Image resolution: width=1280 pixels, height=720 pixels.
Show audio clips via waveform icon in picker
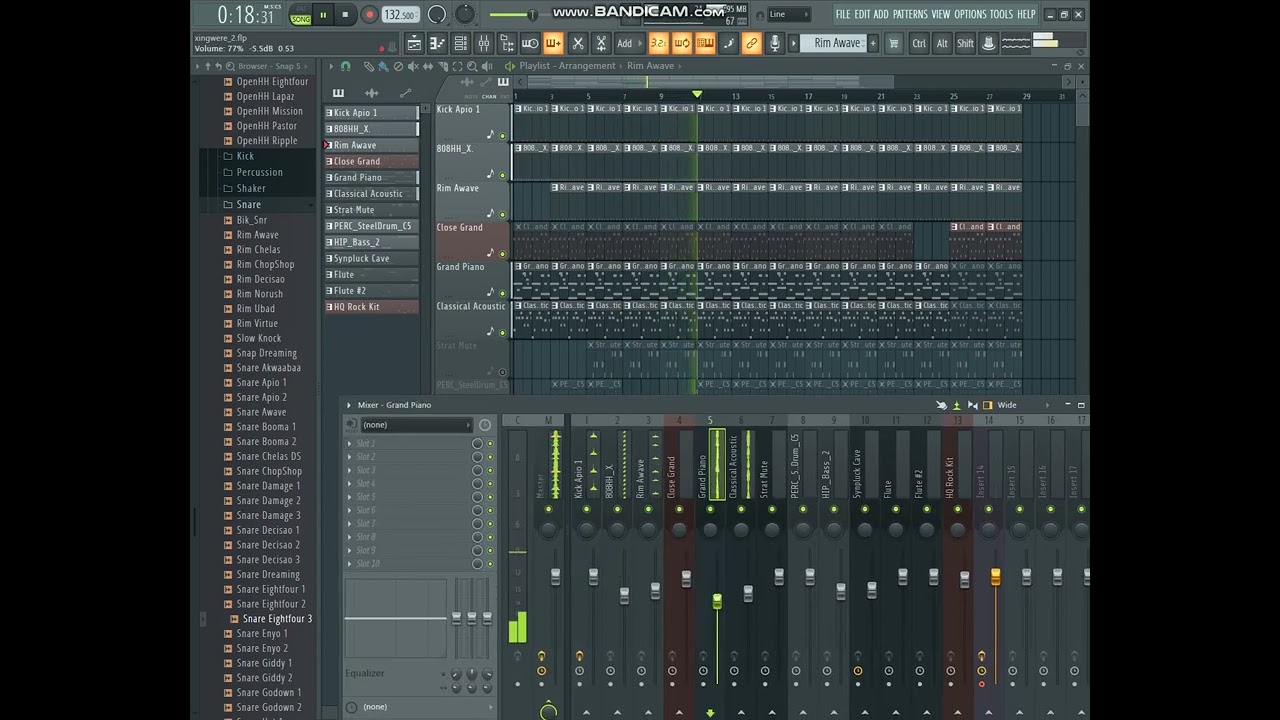tap(372, 93)
